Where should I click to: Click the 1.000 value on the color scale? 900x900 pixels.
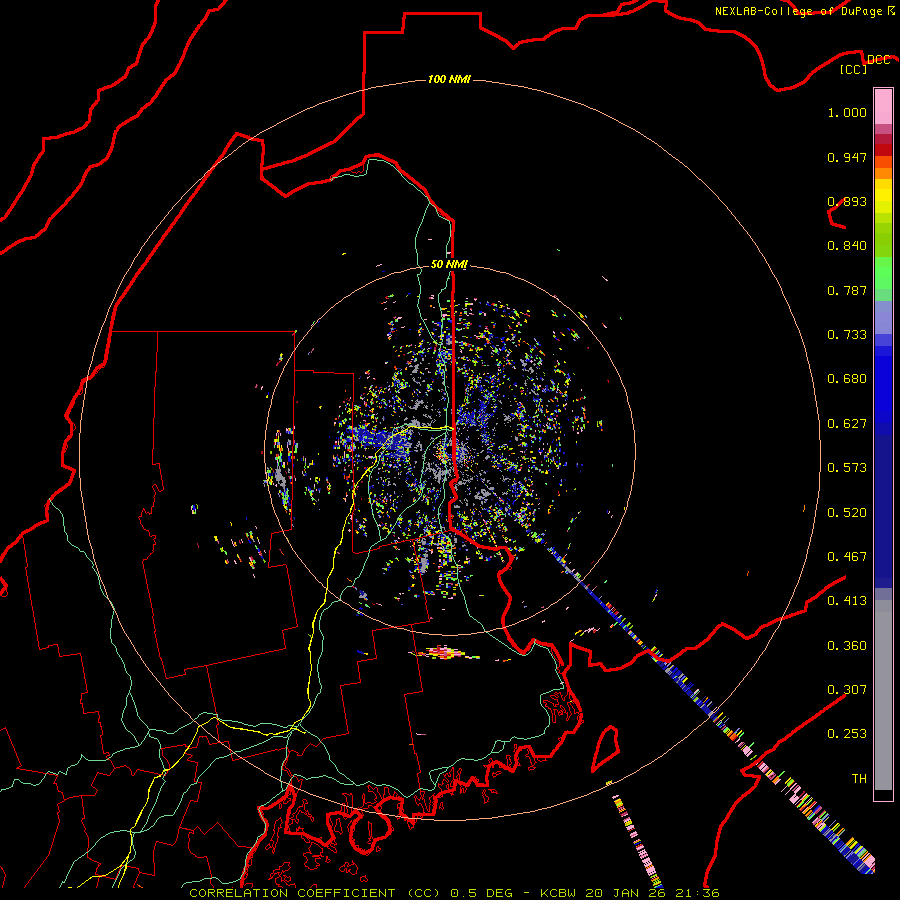tap(847, 112)
